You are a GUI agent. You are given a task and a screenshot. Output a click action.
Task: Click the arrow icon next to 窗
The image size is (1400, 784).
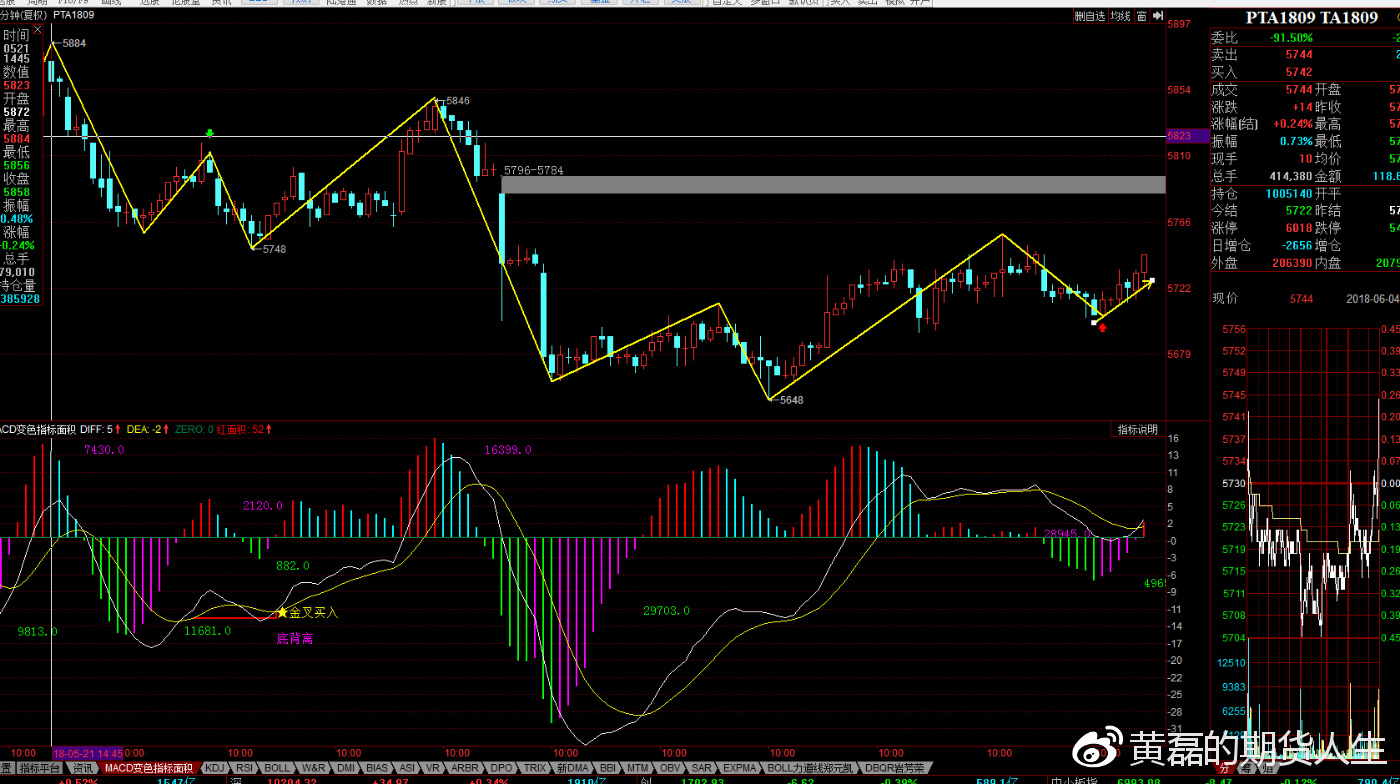pos(1158,16)
